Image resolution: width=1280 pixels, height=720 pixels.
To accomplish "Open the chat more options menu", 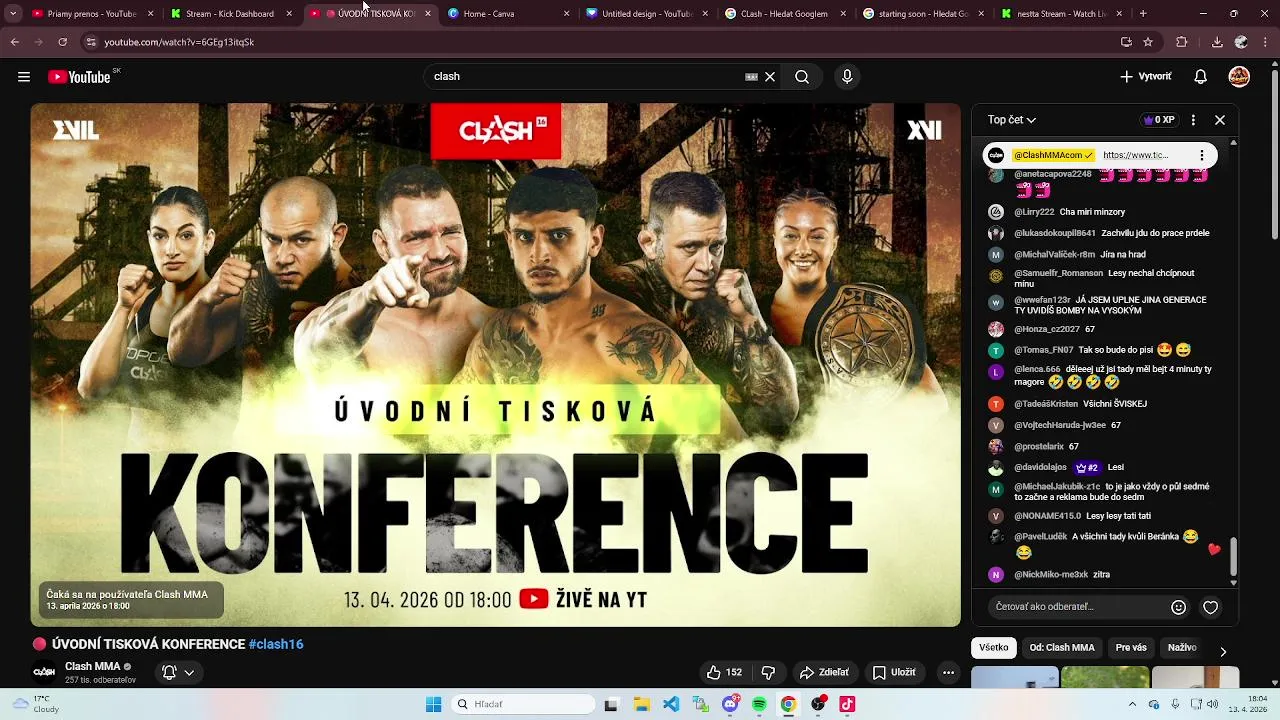I will pyautogui.click(x=1193, y=120).
